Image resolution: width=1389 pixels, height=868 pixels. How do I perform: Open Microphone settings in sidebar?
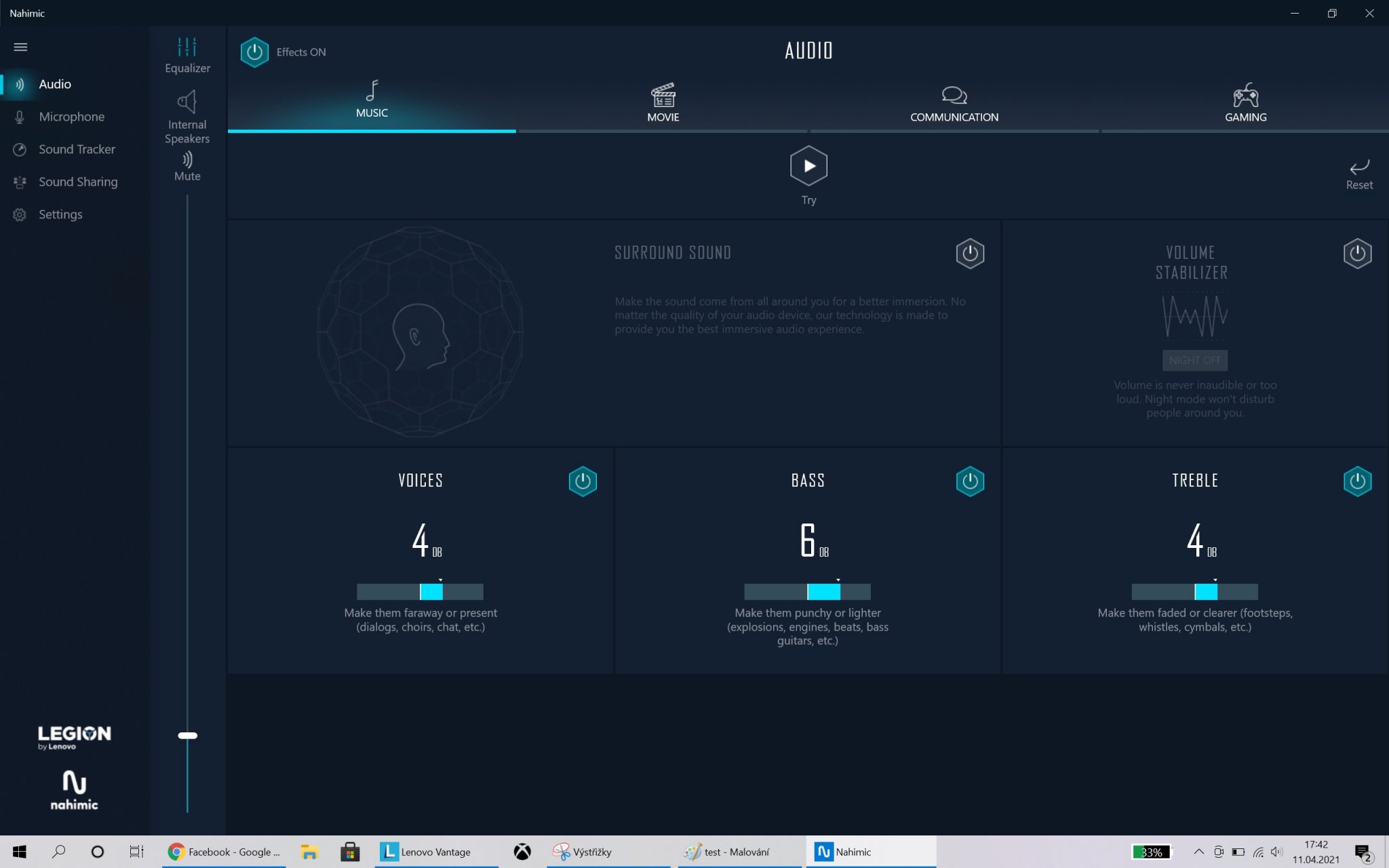[x=71, y=117]
